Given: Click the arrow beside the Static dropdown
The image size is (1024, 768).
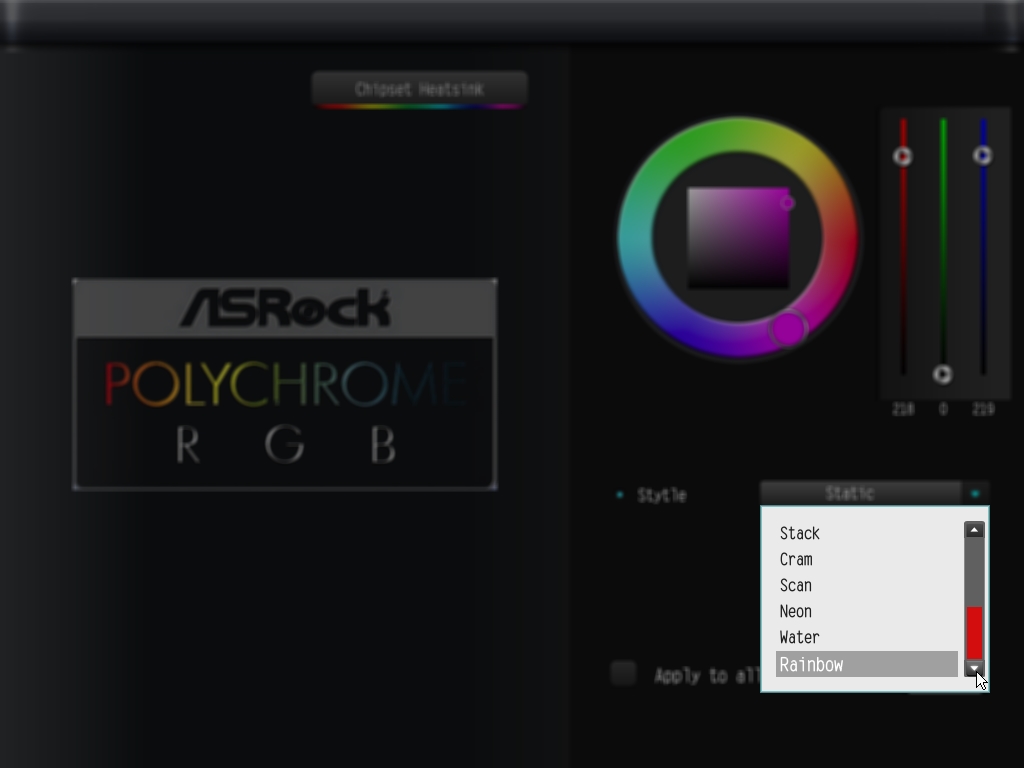Looking at the screenshot, I should 974,493.
